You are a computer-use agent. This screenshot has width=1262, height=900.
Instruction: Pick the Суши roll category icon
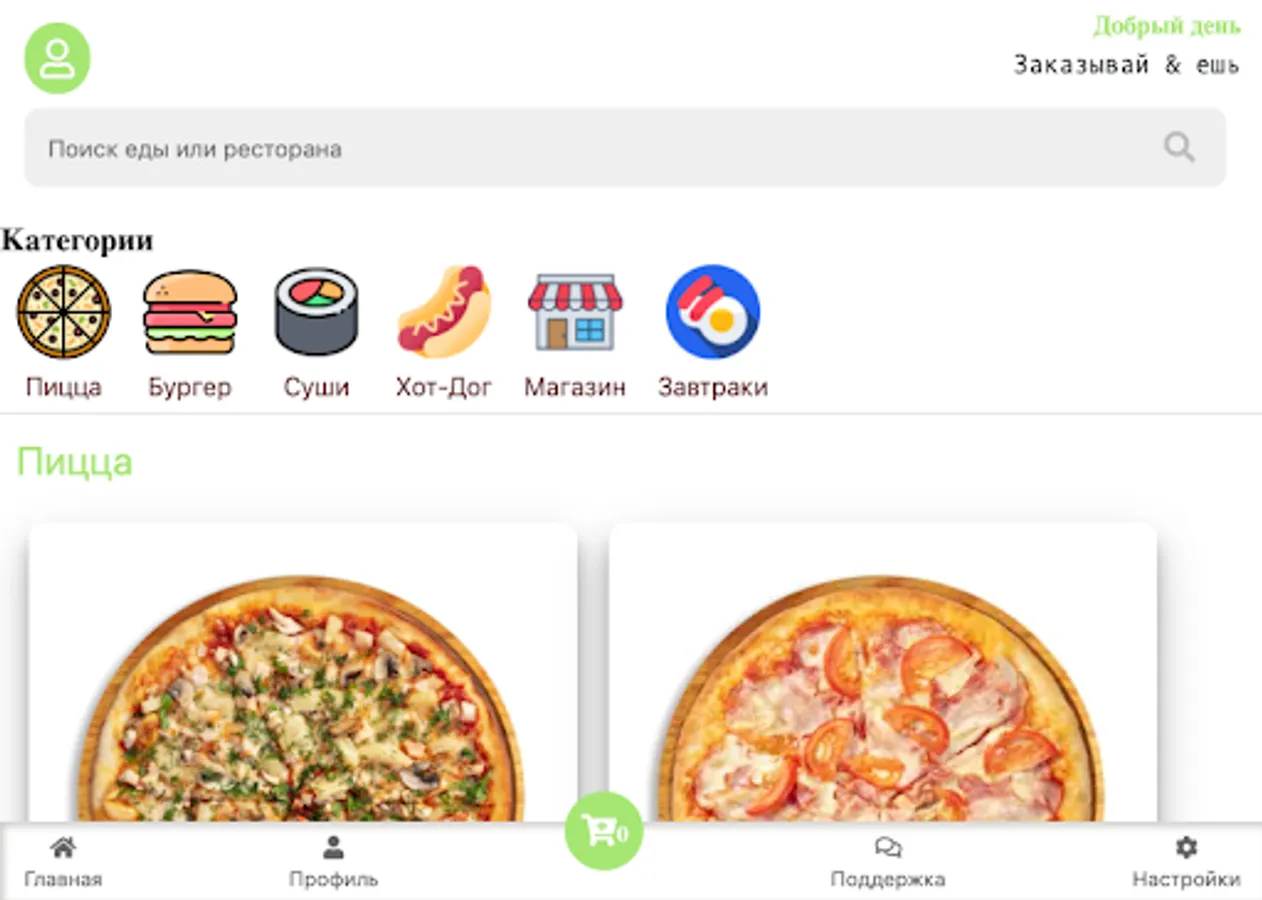pyautogui.click(x=317, y=311)
